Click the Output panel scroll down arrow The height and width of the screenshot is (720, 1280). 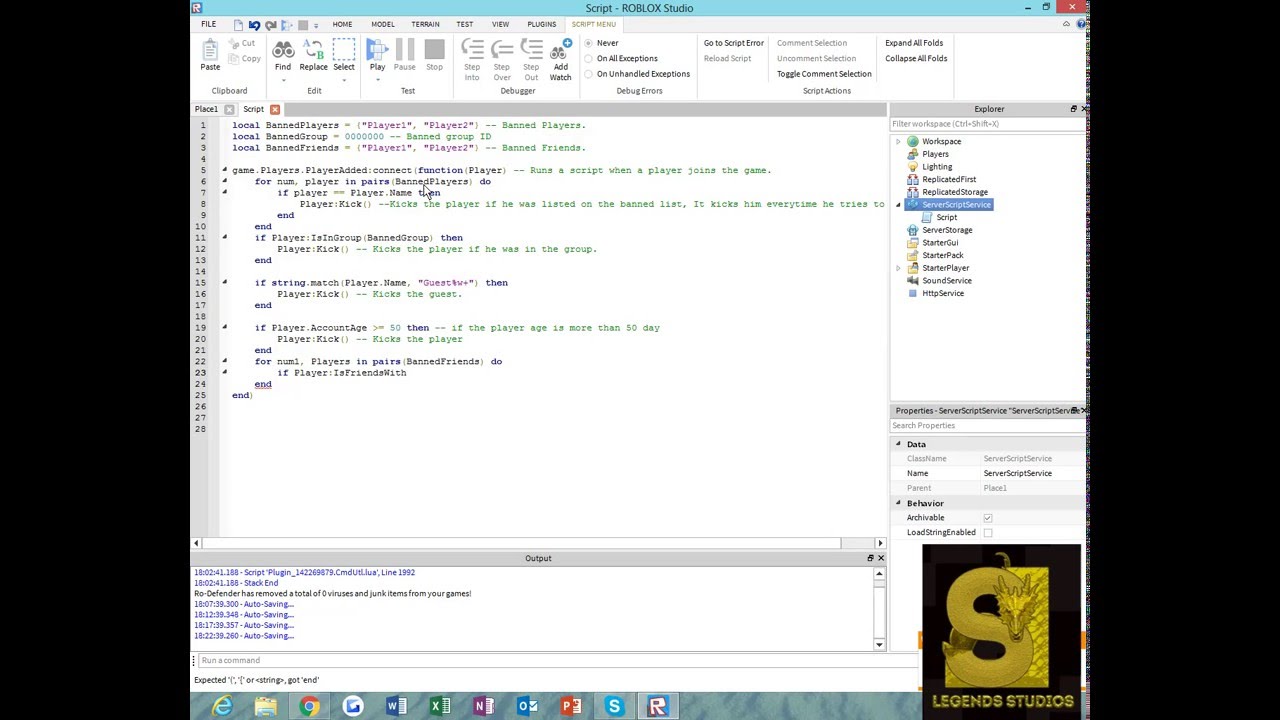(x=879, y=644)
